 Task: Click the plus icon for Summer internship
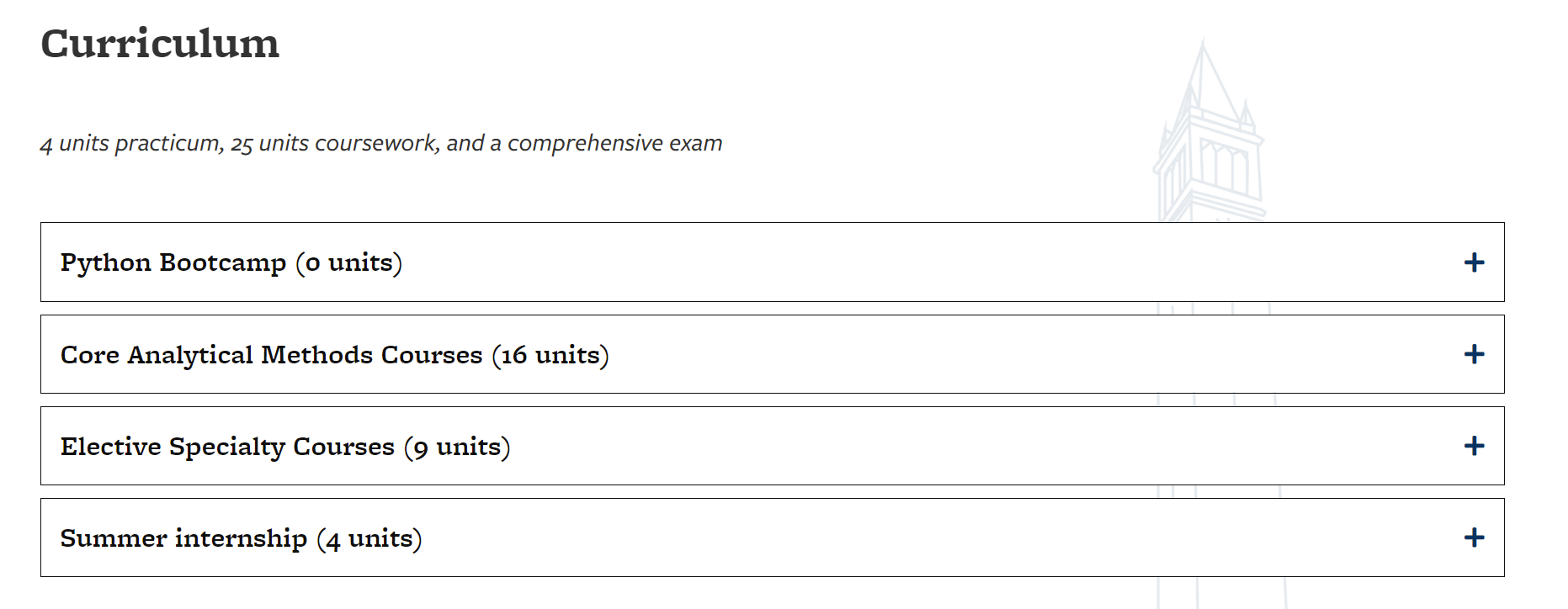point(1474,538)
